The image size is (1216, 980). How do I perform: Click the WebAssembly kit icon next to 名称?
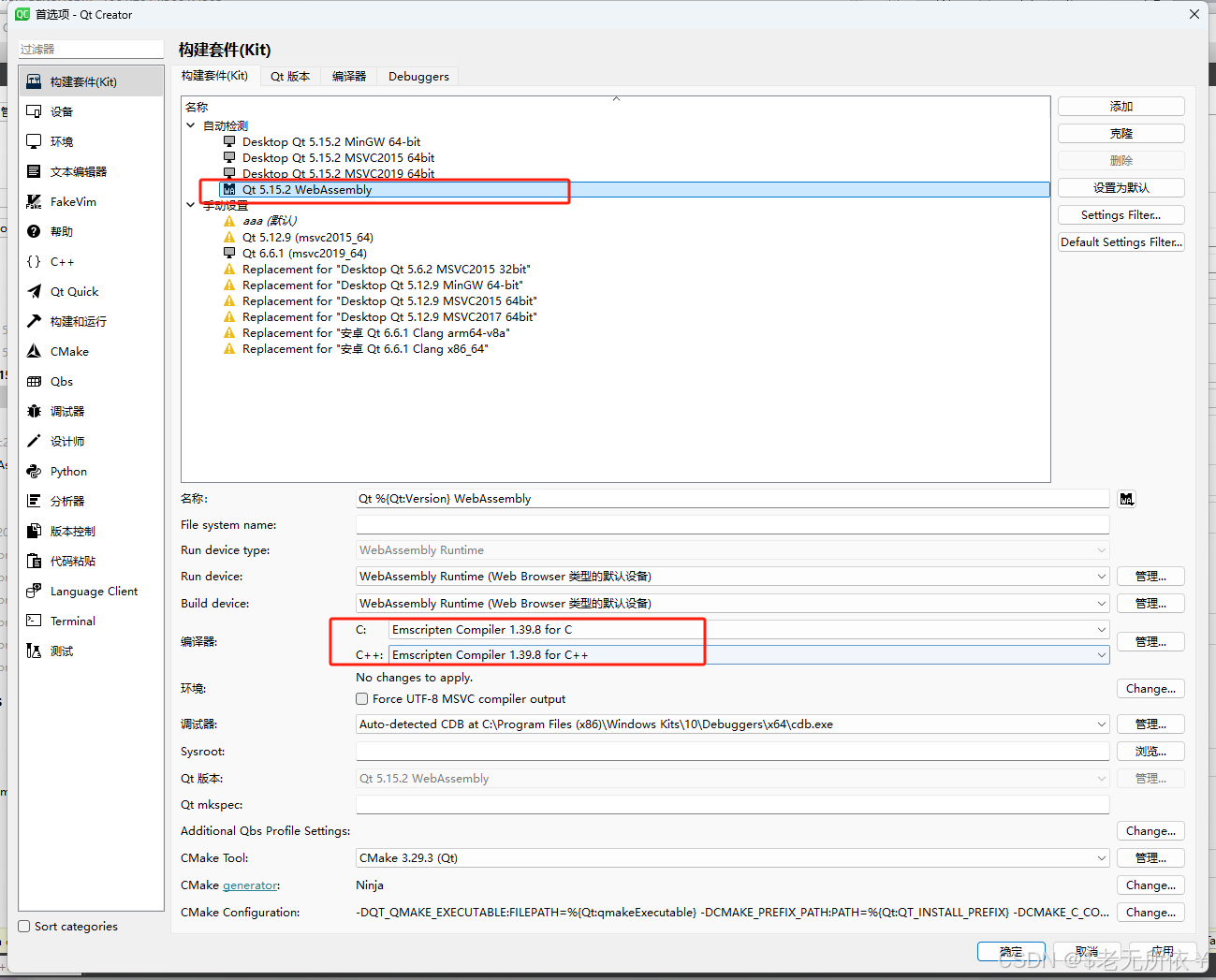pos(1126,498)
